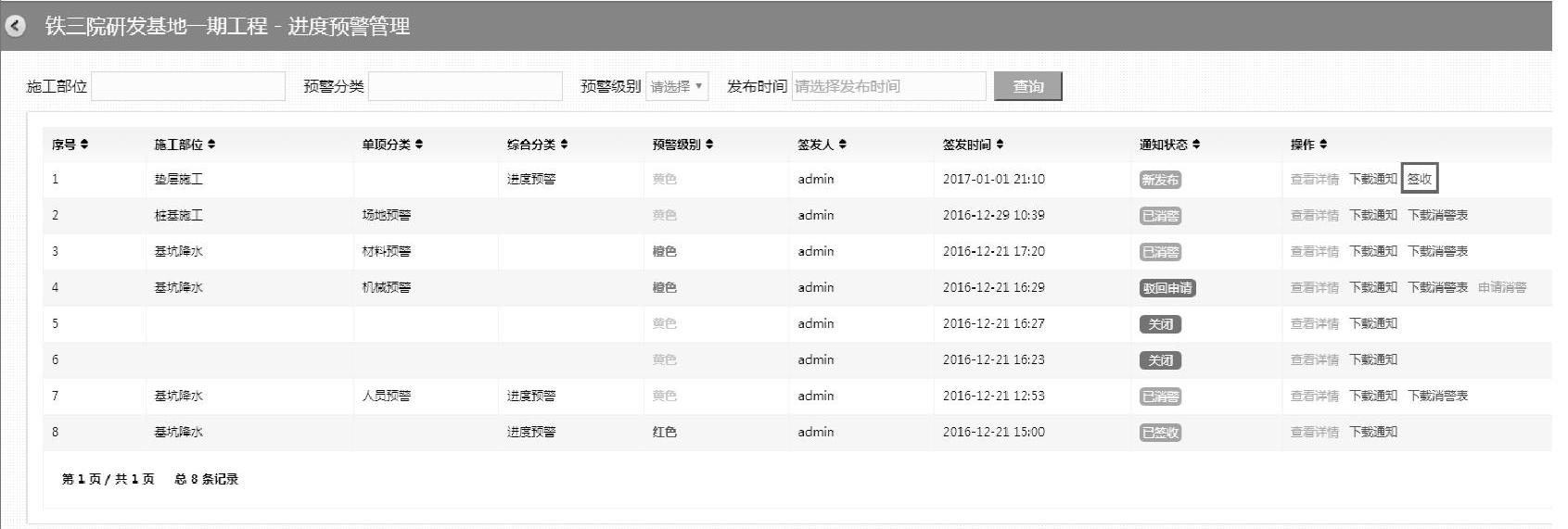Image resolution: width=1568 pixels, height=529 pixels.
Task: Click the 关闭 badge in the 16:23 row
Action: click(x=1160, y=360)
